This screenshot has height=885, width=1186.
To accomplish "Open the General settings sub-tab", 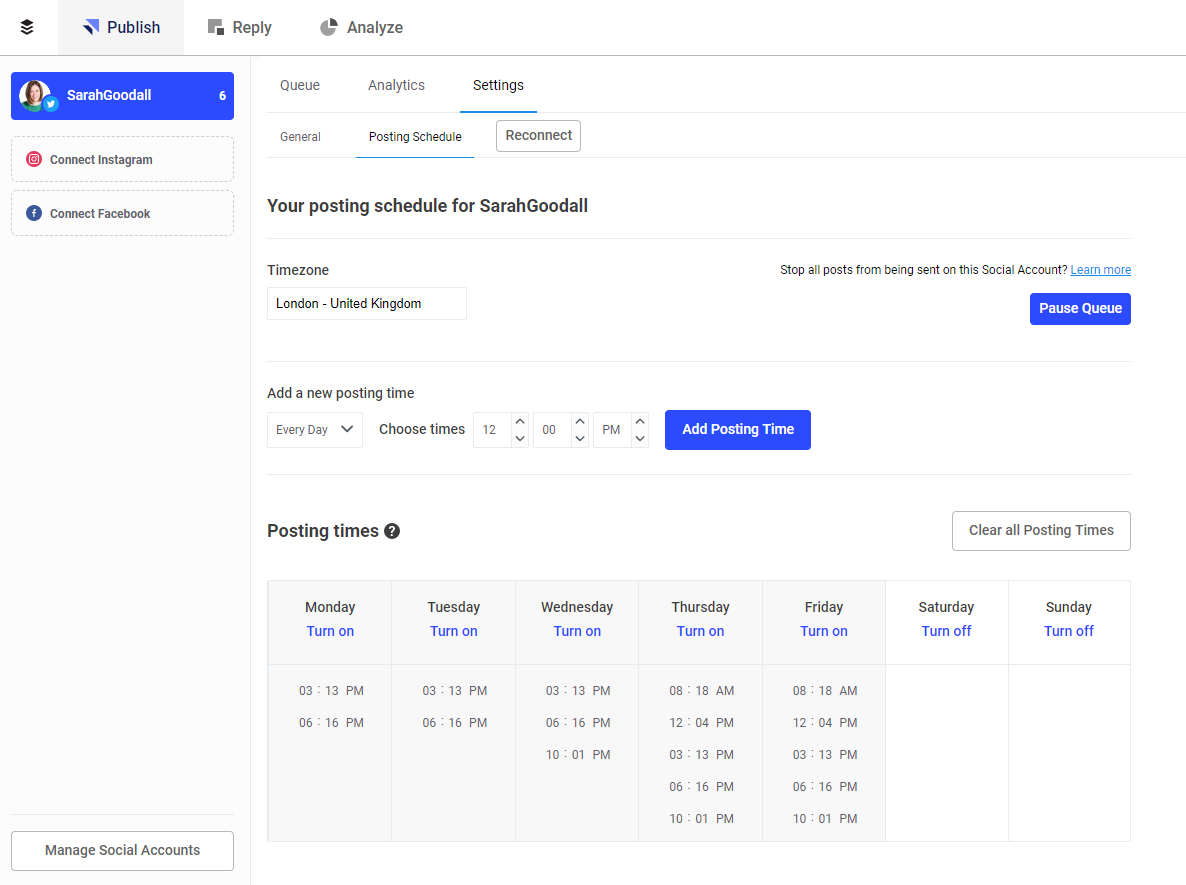I will tap(300, 136).
